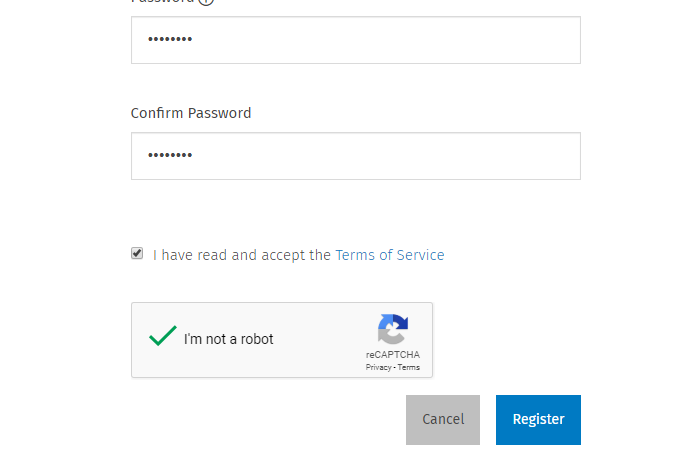
Task: Click the "I'm not a robot" label
Action: coord(229,339)
